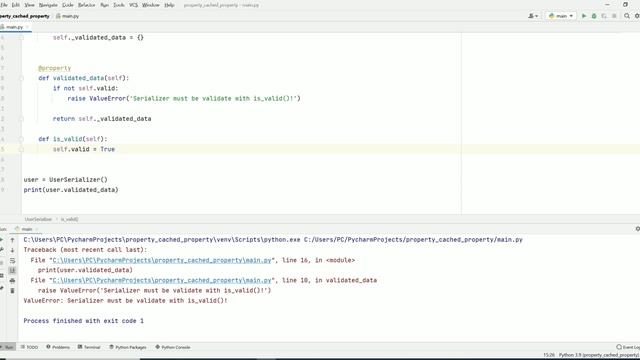This screenshot has width=640, height=360.
Task: Open the Window menu
Action: click(x=151, y=5)
